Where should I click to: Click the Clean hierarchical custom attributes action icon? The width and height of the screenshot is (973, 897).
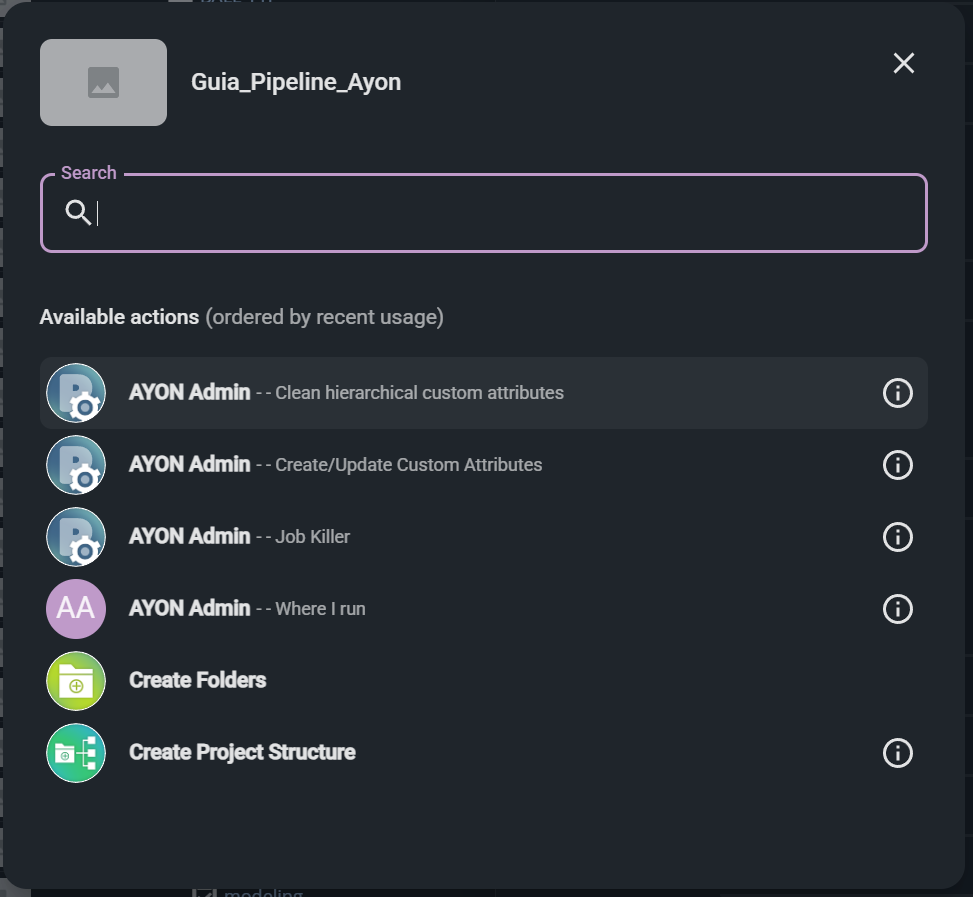click(x=76, y=393)
